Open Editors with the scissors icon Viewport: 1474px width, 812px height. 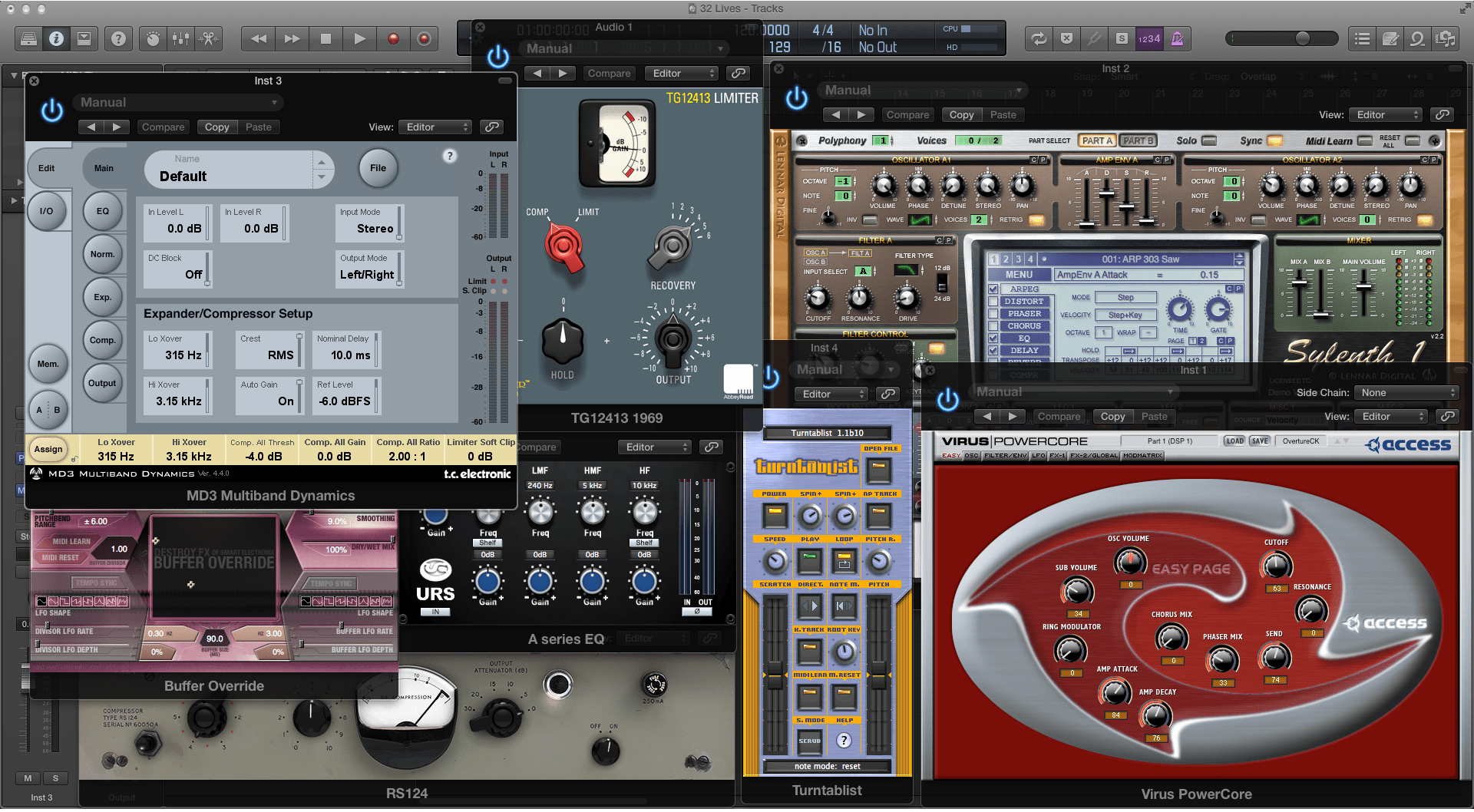click(x=208, y=38)
